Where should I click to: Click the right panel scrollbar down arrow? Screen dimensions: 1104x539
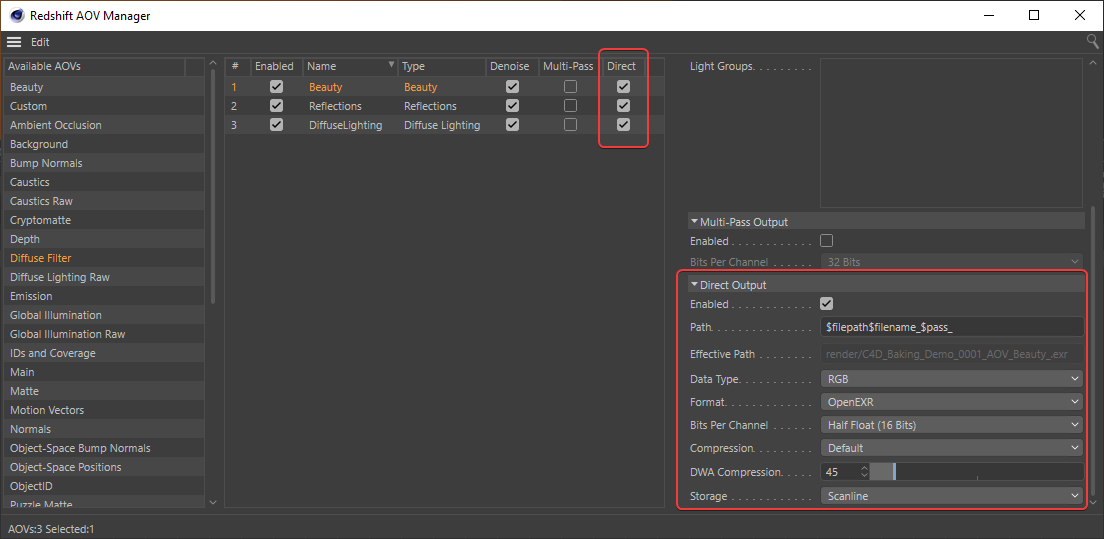point(1093,502)
